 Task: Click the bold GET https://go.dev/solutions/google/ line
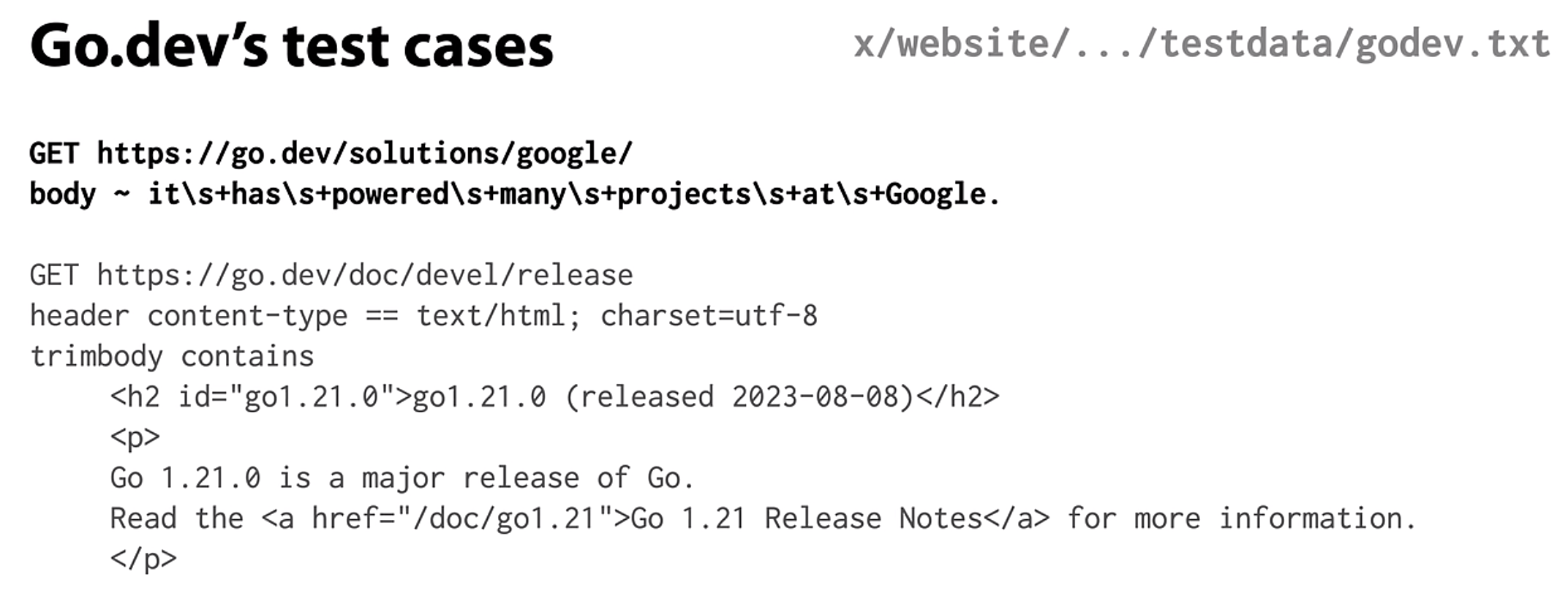click(331, 154)
